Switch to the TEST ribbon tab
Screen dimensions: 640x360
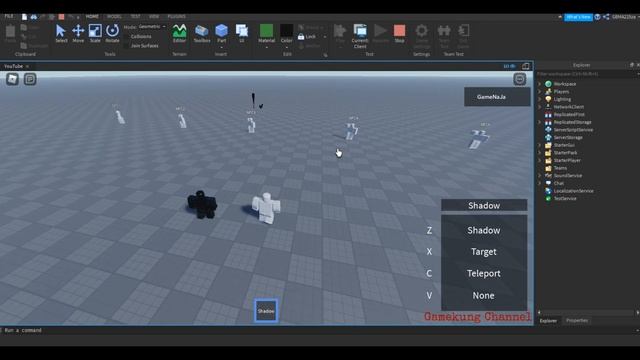(x=136, y=16)
